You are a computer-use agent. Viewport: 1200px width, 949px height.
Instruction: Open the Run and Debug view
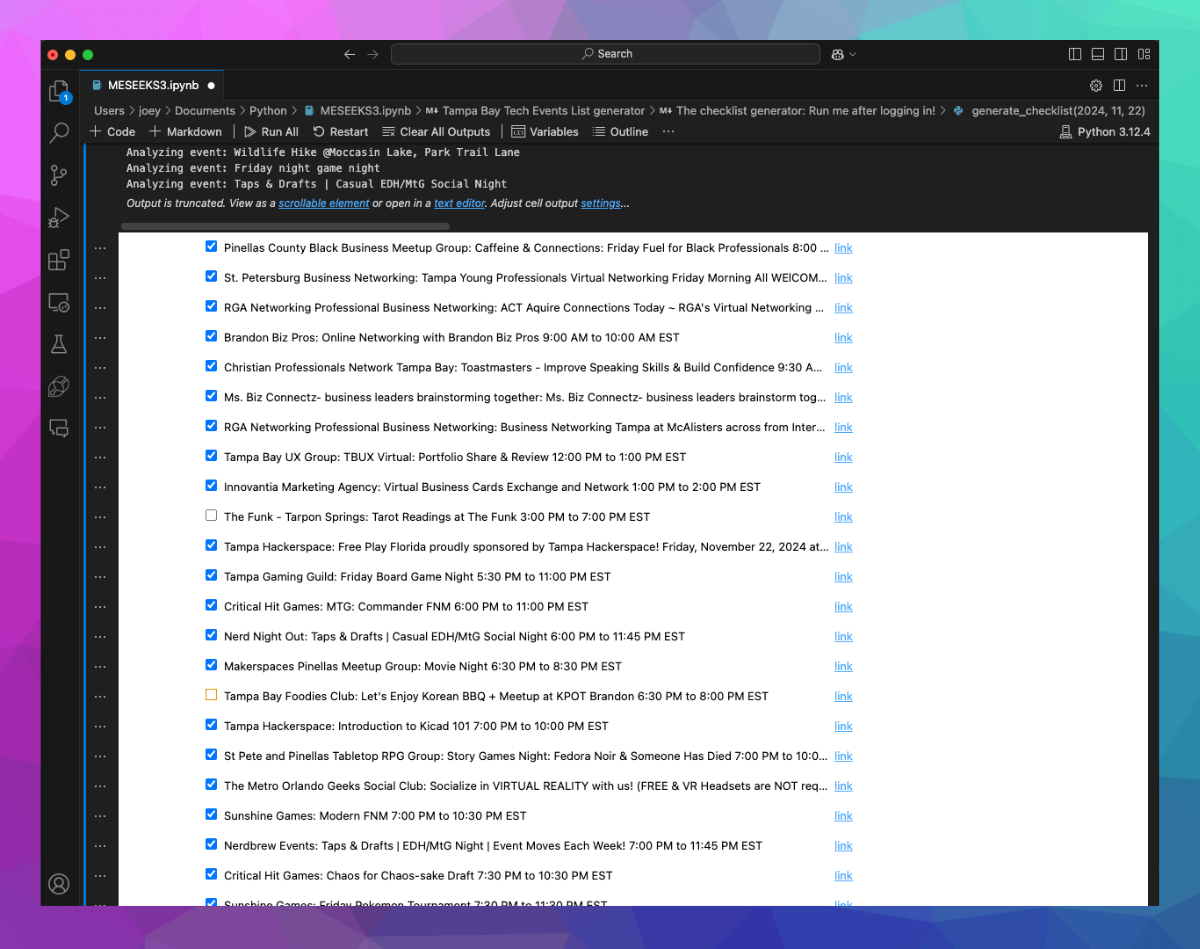(x=59, y=217)
